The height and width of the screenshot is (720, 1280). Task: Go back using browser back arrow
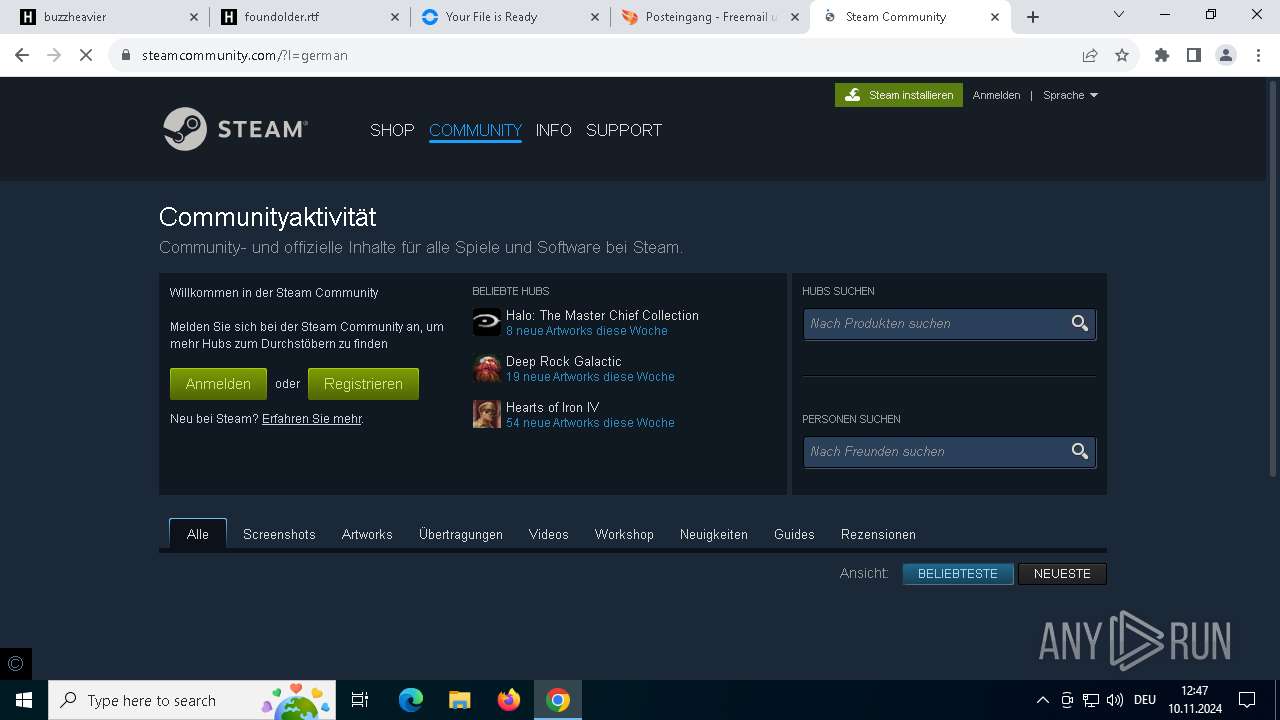coord(22,55)
